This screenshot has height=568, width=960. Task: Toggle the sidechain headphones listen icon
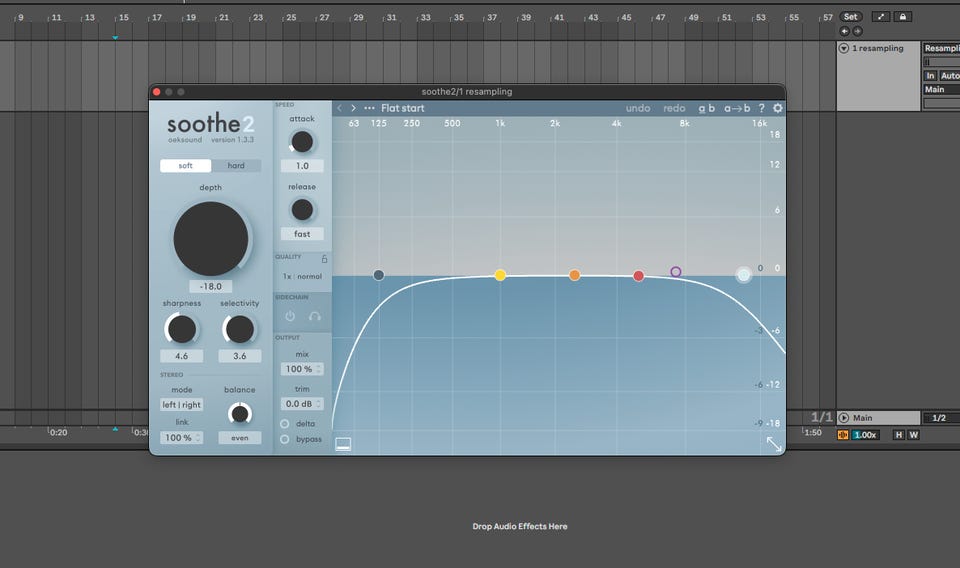tap(315, 316)
